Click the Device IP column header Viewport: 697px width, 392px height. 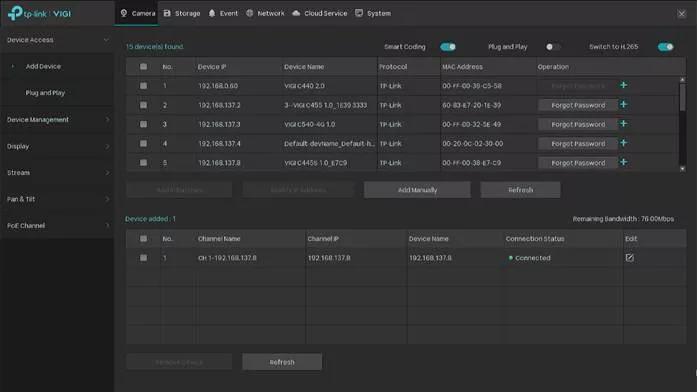tap(212, 67)
